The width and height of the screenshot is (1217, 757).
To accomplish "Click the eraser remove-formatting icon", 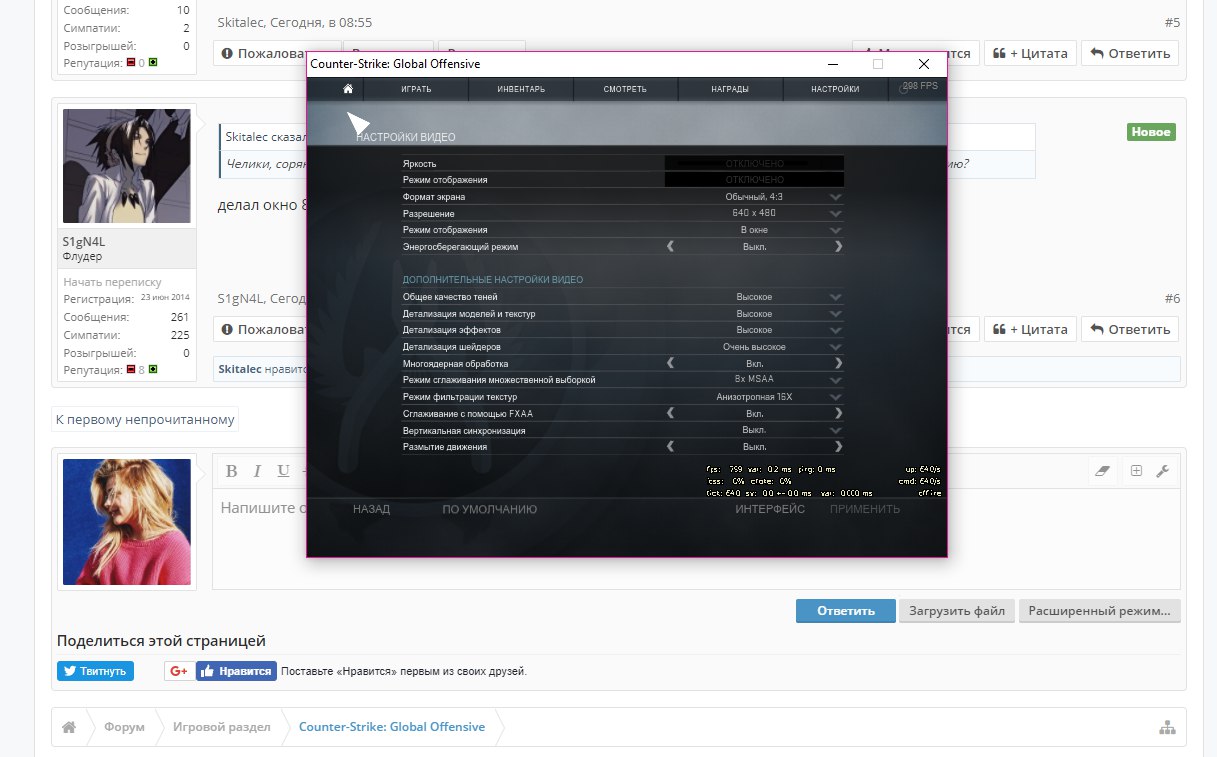I will pyautogui.click(x=1103, y=471).
